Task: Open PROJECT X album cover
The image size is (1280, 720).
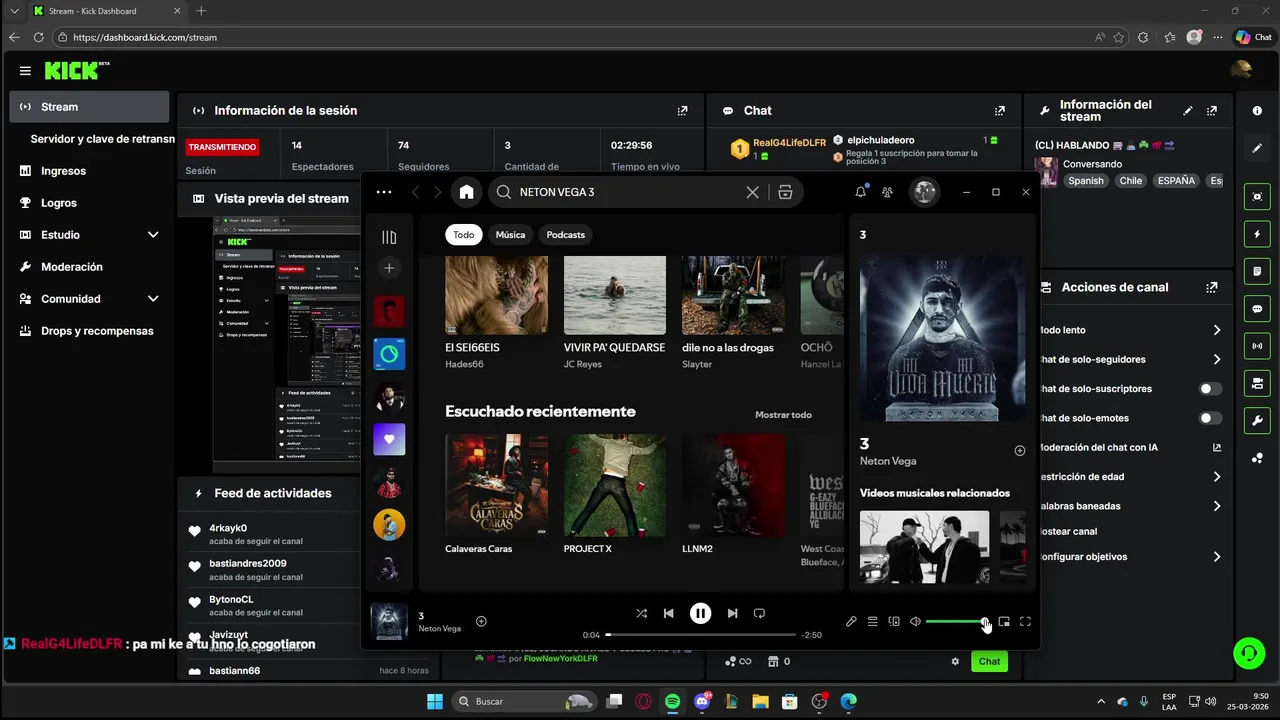Action: [615, 485]
